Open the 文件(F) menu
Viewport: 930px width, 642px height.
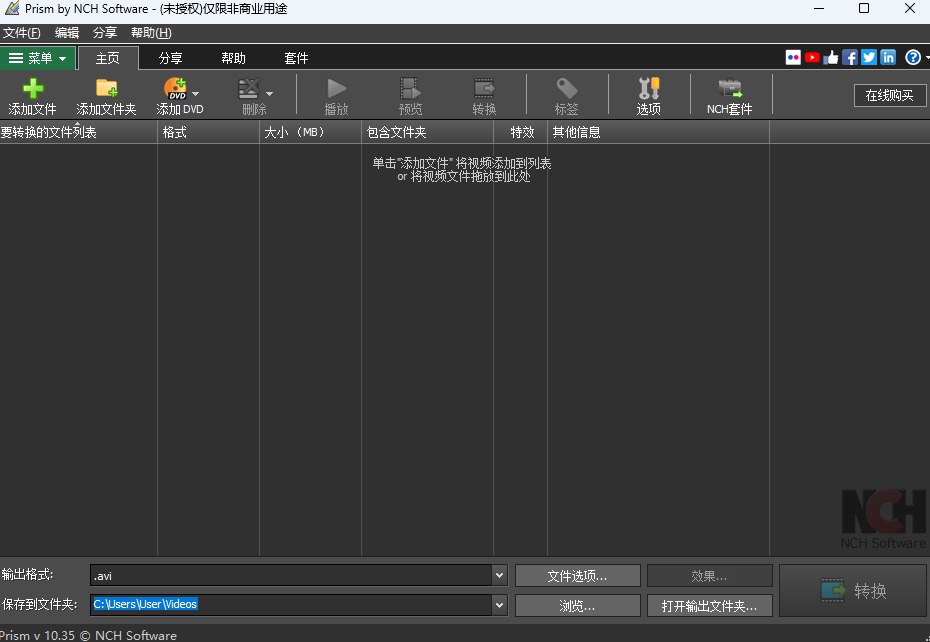[22, 33]
